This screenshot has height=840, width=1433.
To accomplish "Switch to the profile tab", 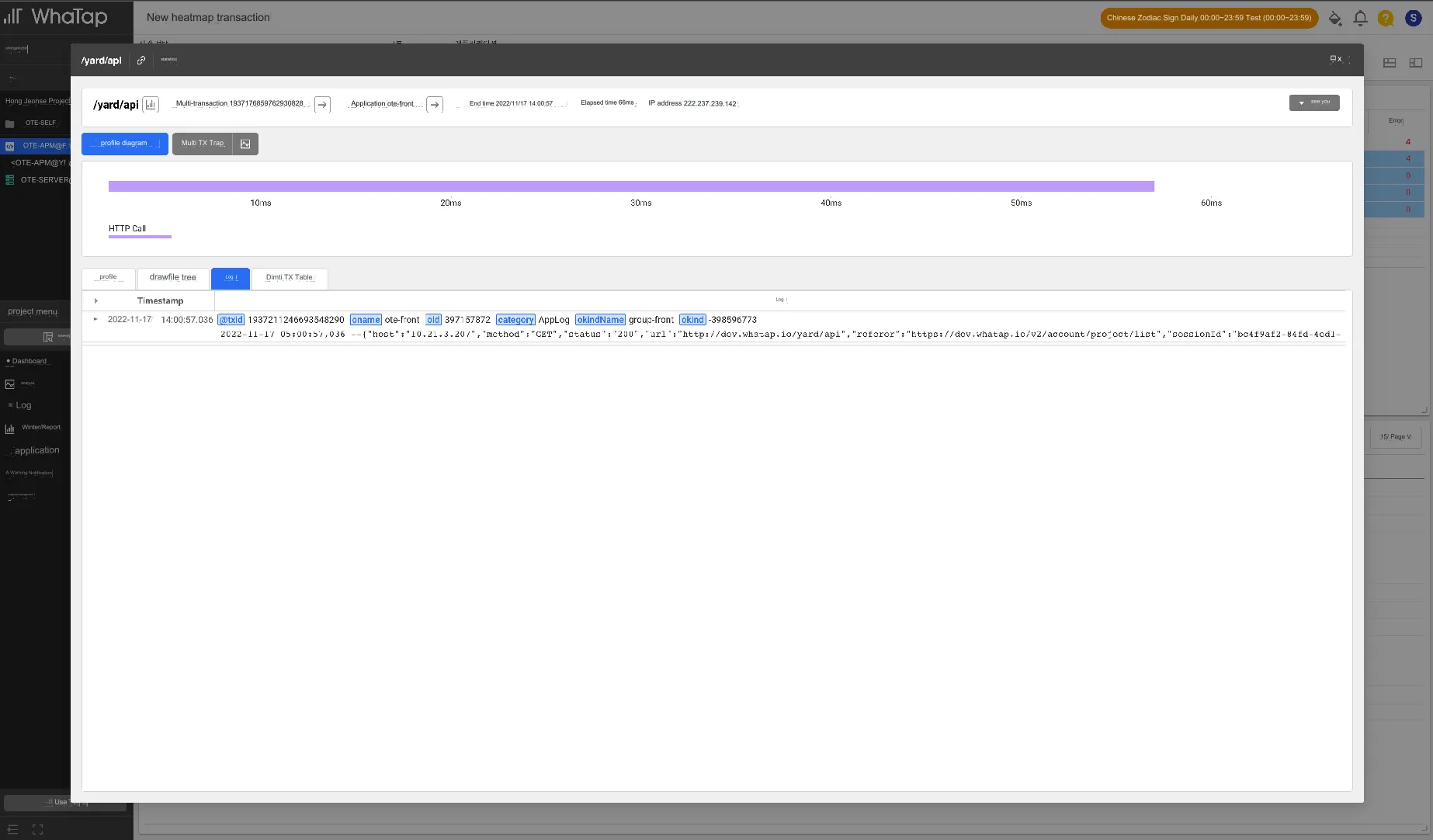I will pyautogui.click(x=109, y=278).
